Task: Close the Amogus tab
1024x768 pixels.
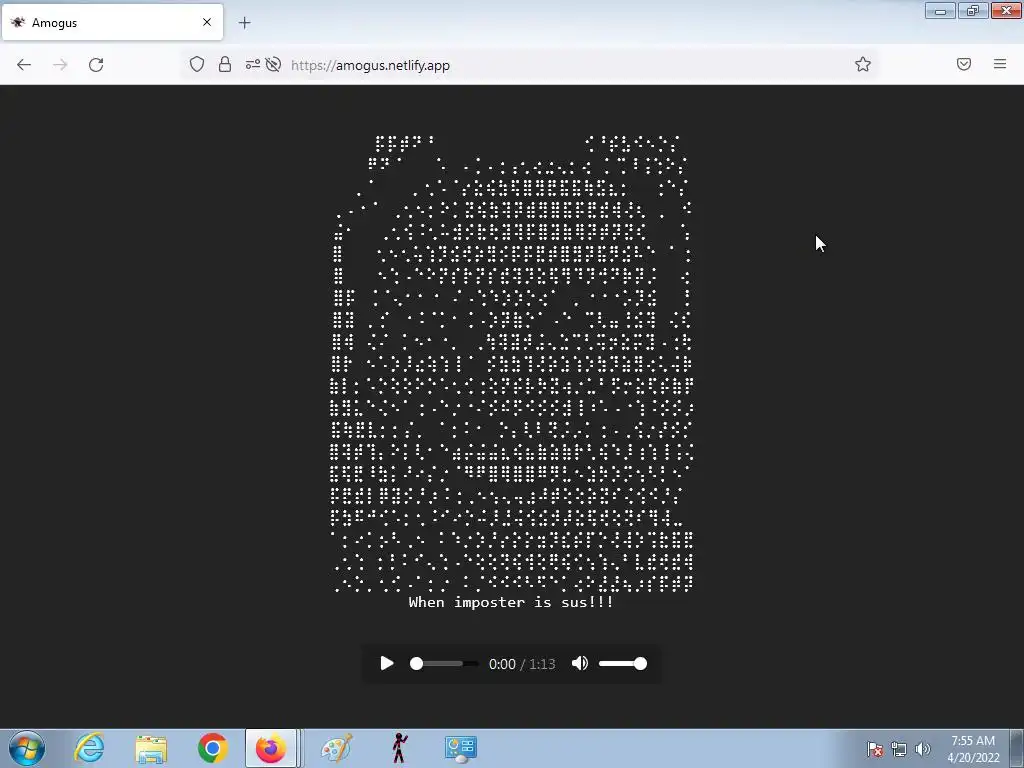Action: [207, 22]
